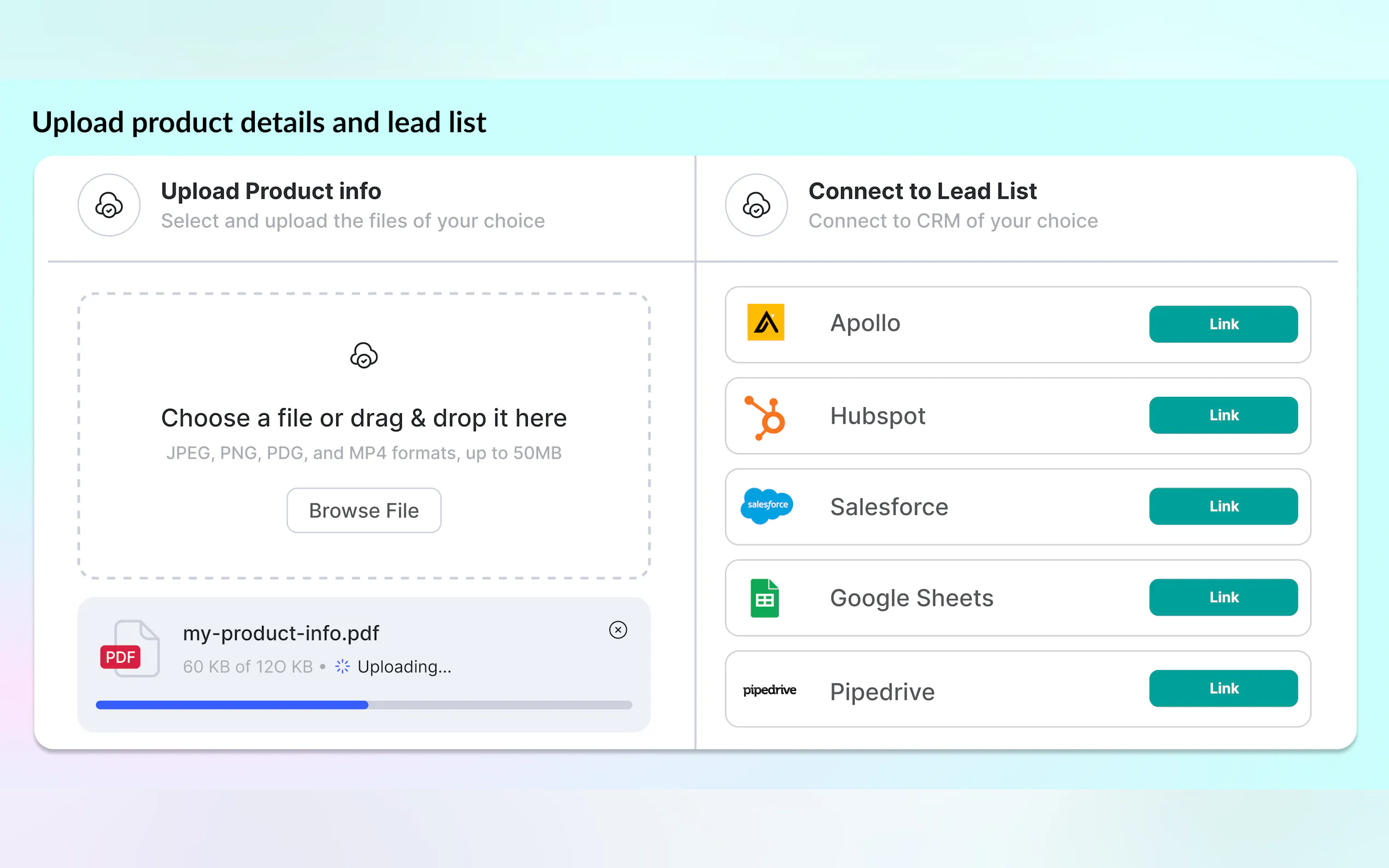Viewport: 1389px width, 868px height.
Task: Connect Salesforce with Link button
Action: point(1222,506)
